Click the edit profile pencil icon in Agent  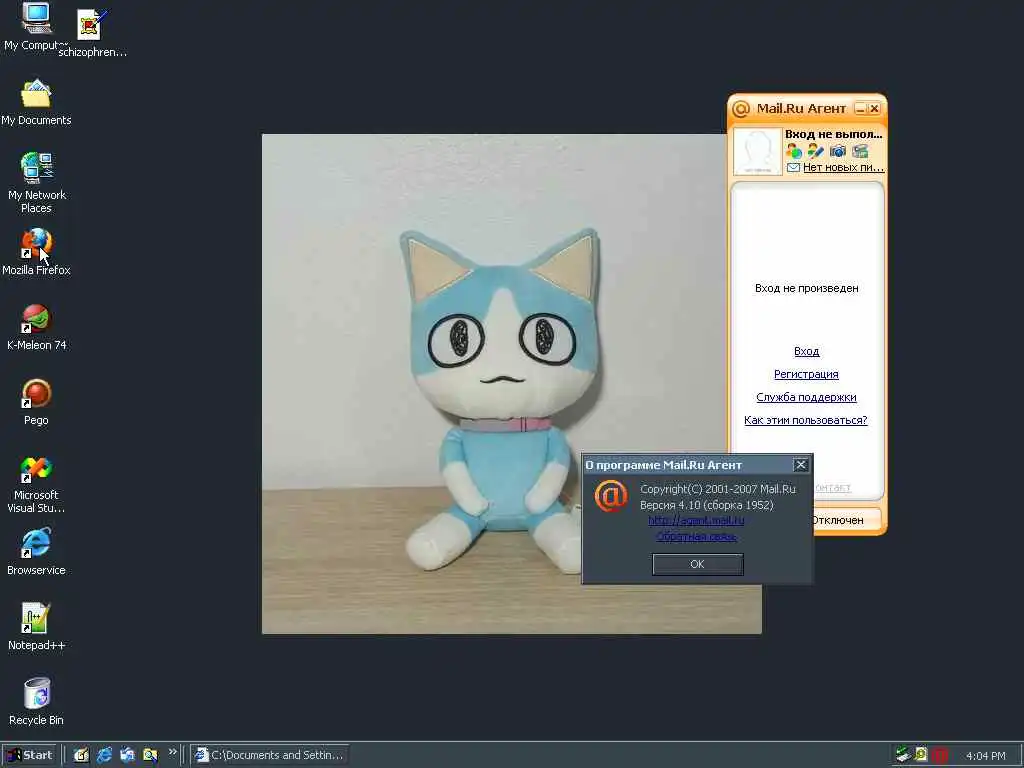coord(816,151)
